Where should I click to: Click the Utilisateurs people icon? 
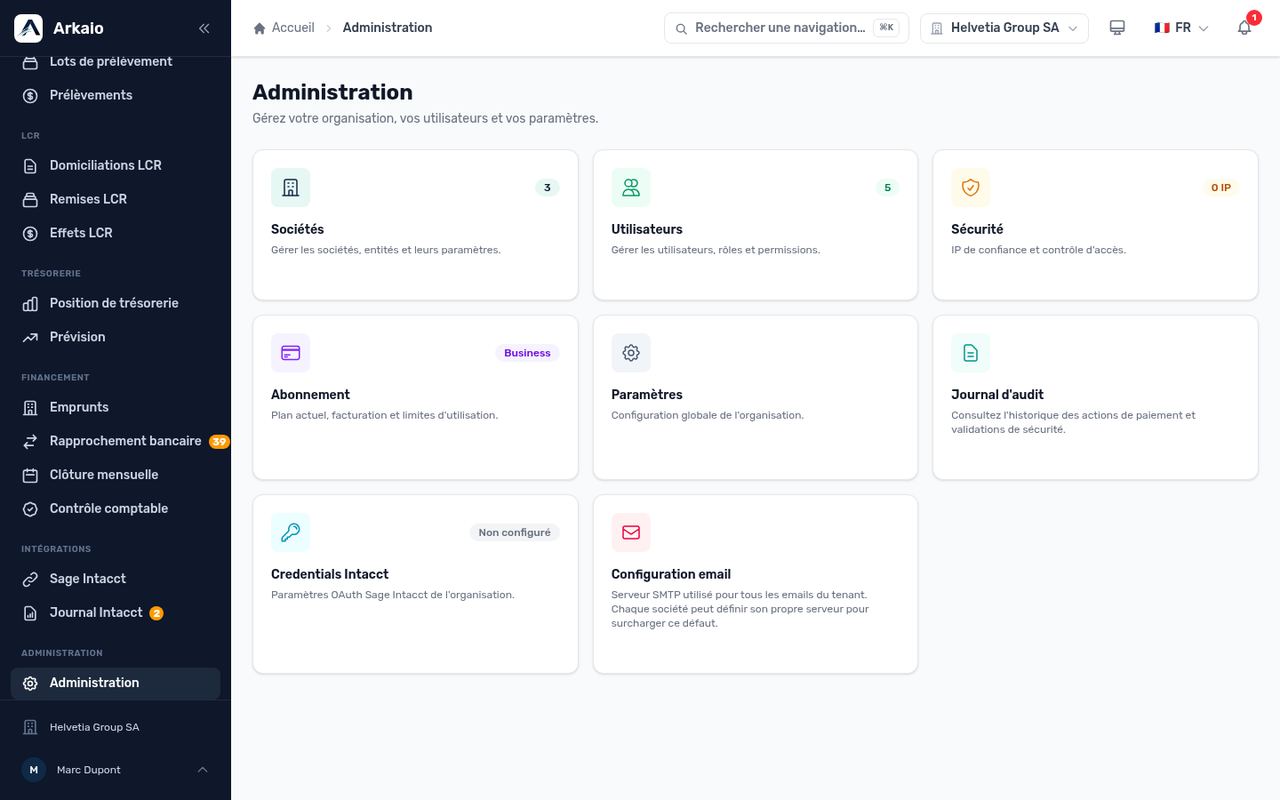coord(631,187)
